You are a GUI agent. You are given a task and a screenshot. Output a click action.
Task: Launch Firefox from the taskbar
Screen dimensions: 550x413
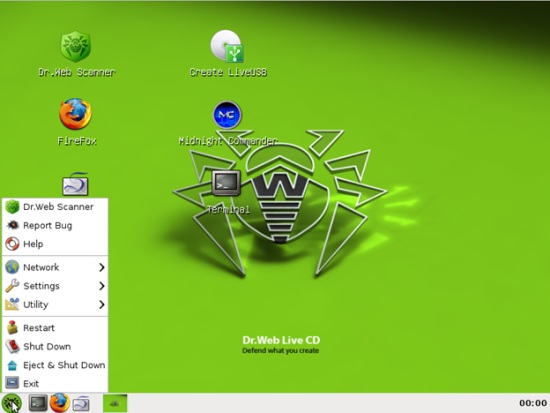59,403
